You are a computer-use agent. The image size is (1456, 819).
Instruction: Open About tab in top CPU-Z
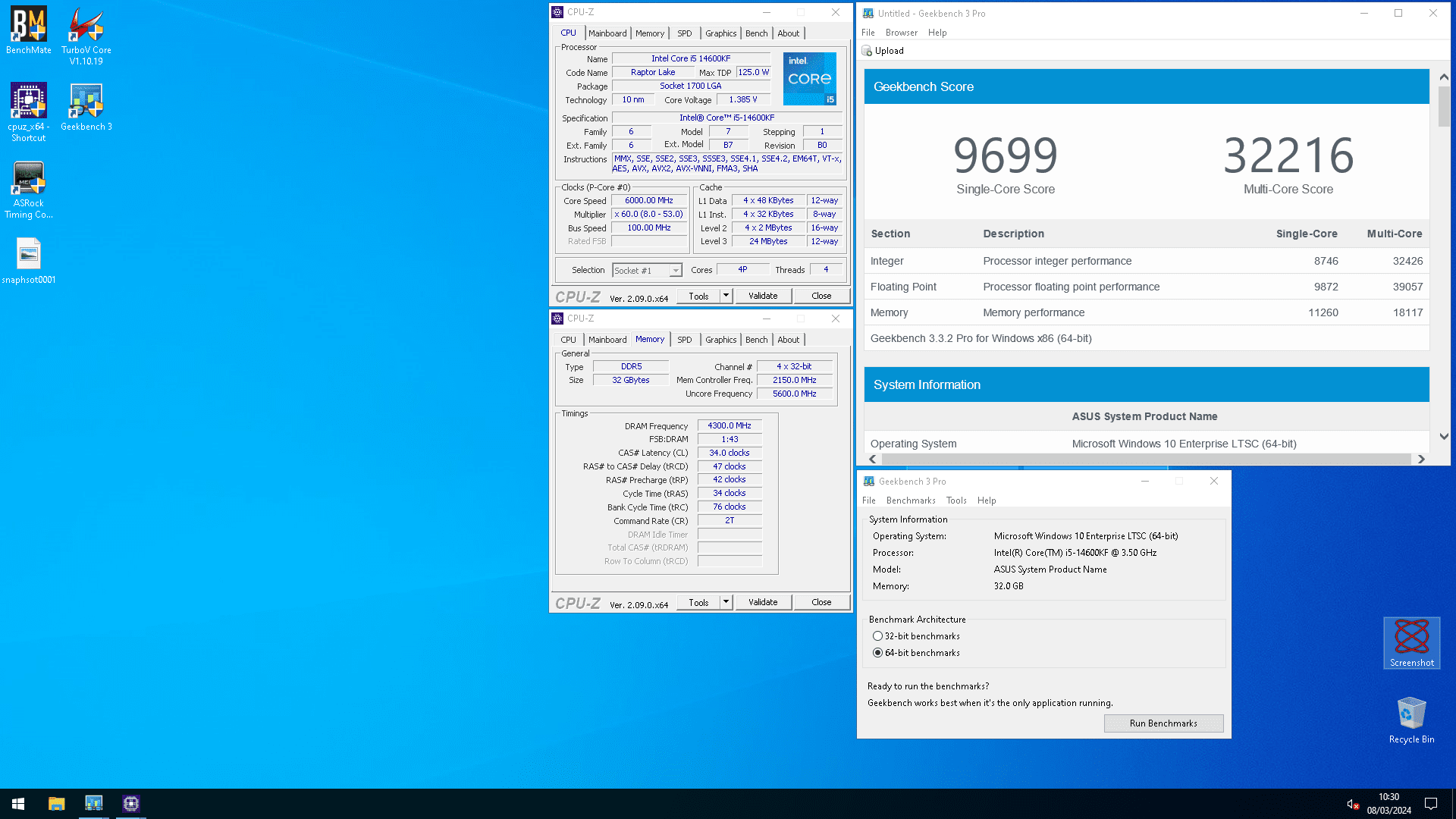pyautogui.click(x=789, y=33)
